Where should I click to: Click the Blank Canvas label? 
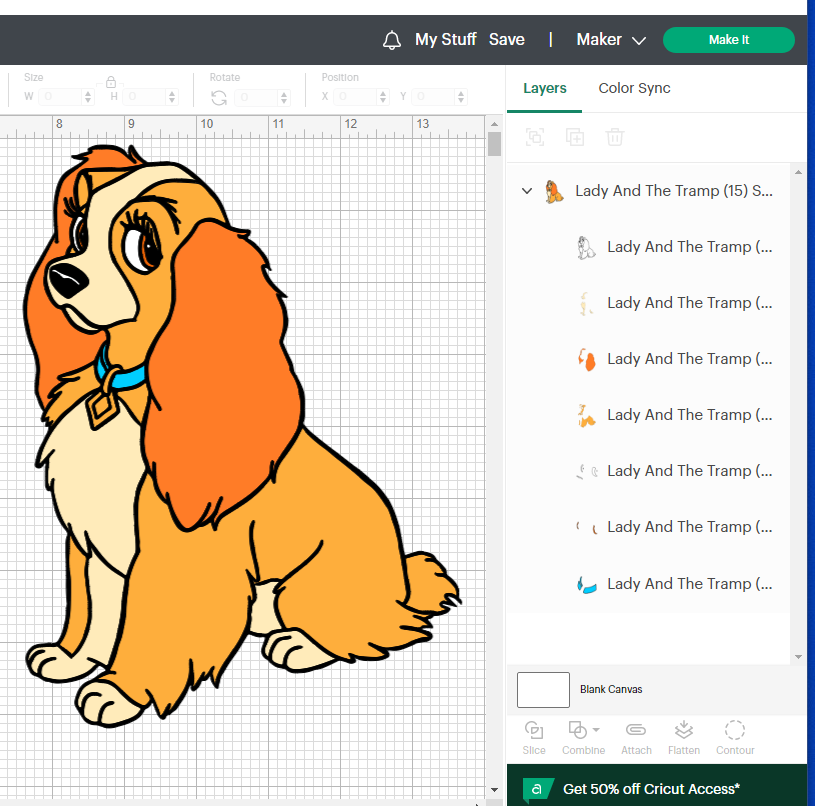coord(611,690)
